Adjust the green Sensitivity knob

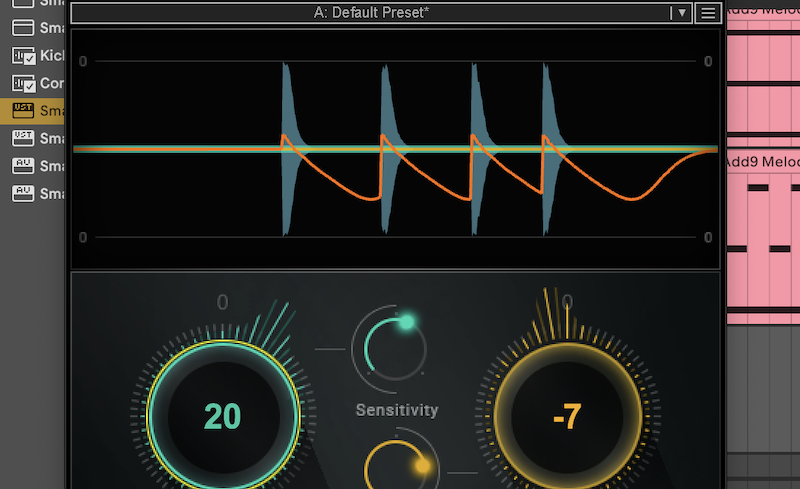(389, 344)
